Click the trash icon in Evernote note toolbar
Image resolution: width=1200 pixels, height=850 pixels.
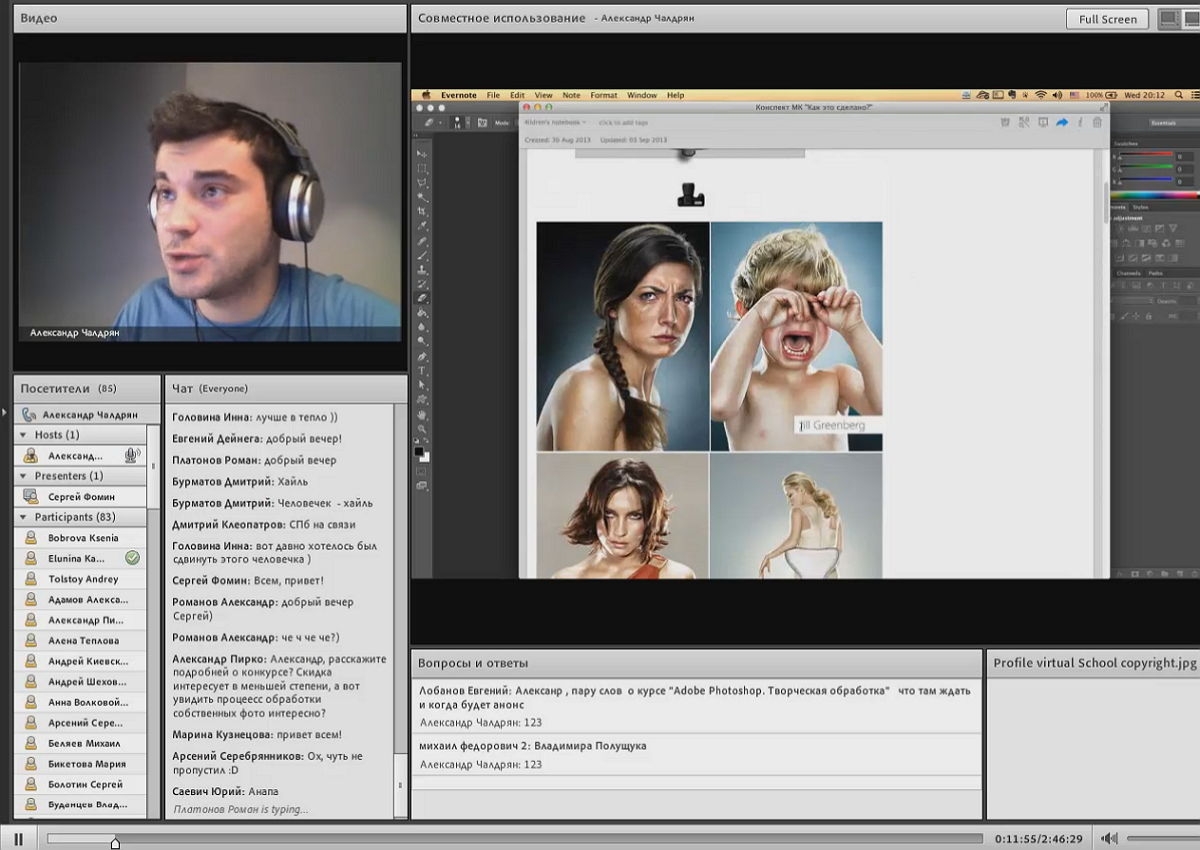click(1097, 122)
